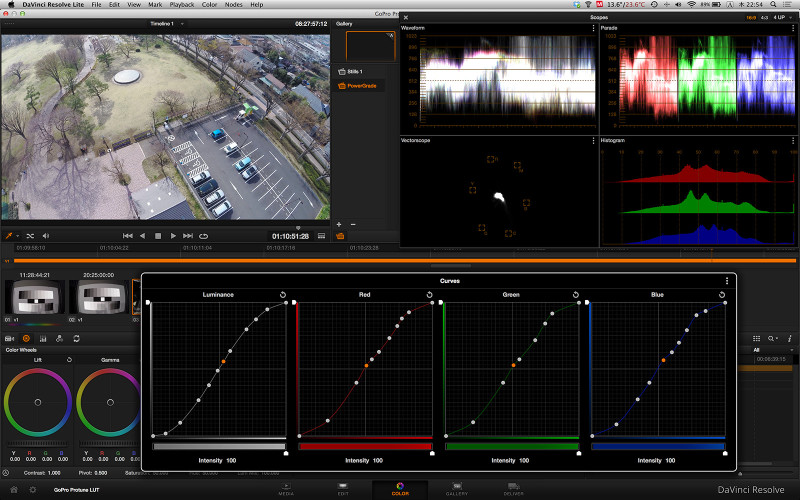Open project settings gear icon
800x500 pixels.
click(x=33, y=490)
